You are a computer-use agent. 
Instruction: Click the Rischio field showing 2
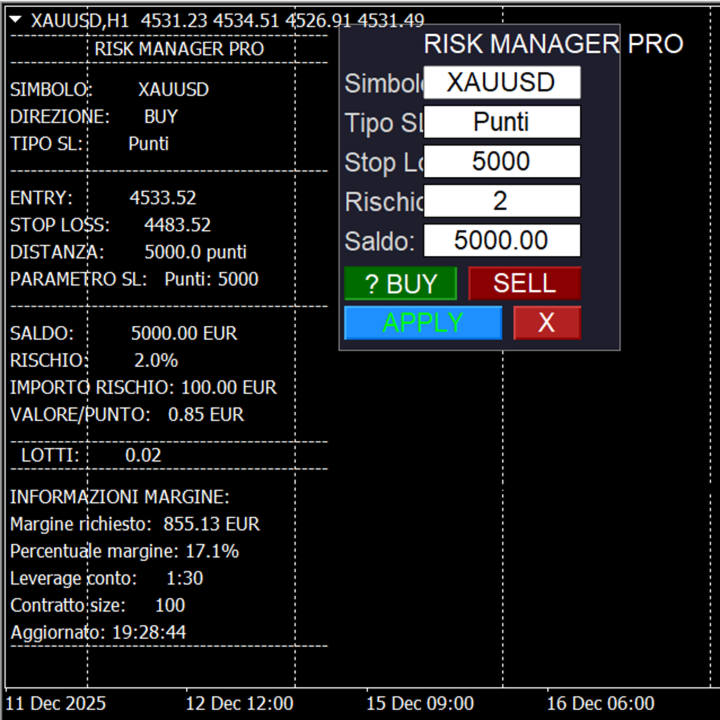(x=502, y=201)
